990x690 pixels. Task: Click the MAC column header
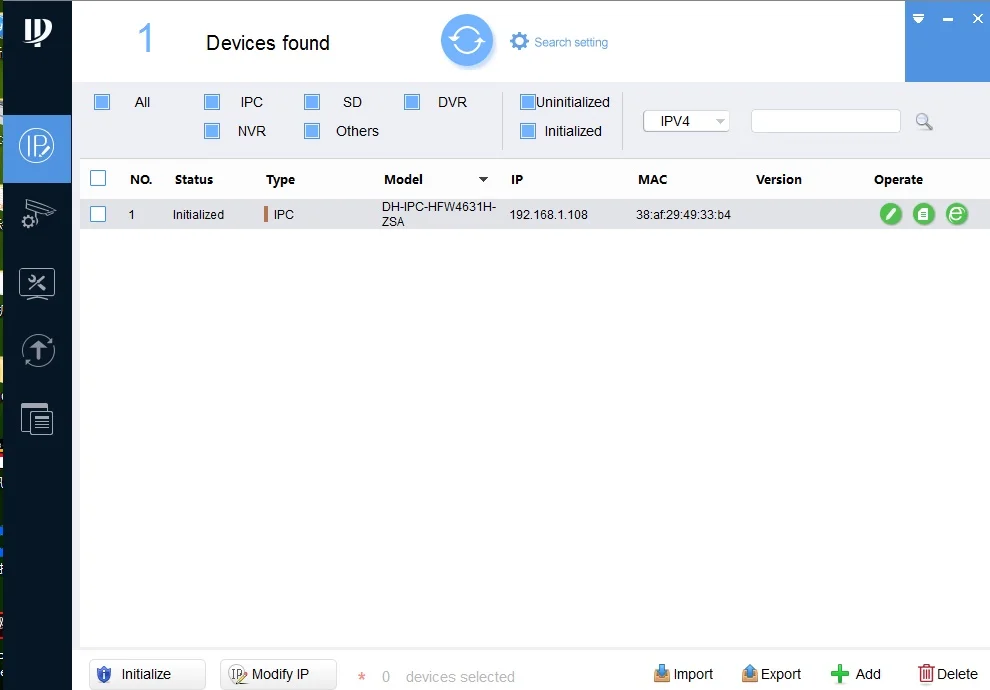(x=652, y=179)
